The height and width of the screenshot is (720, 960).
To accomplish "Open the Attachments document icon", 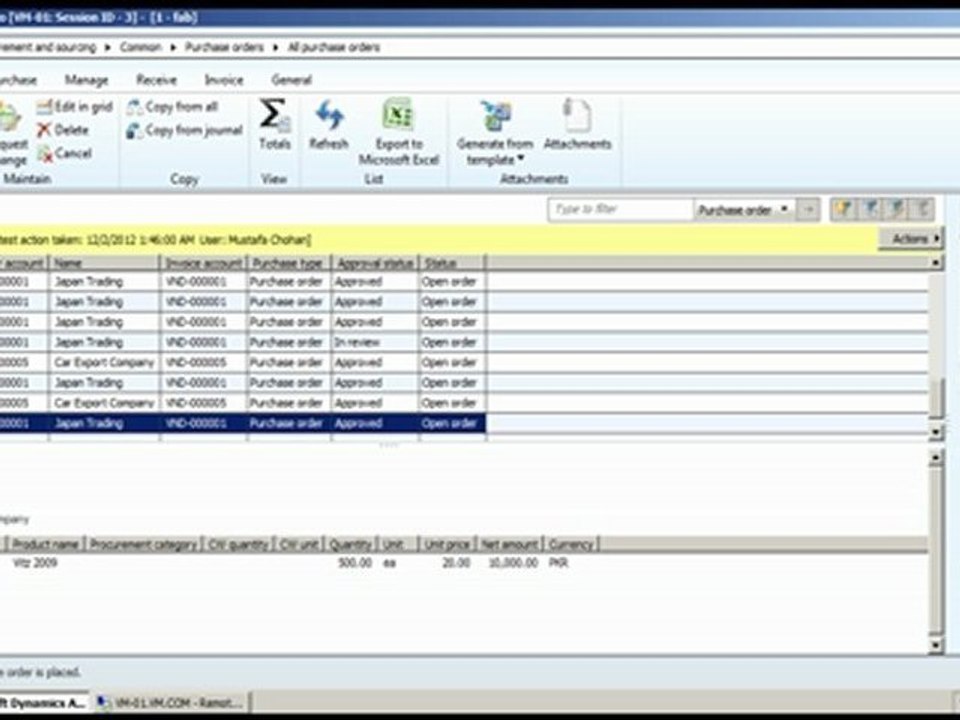I will [577, 116].
